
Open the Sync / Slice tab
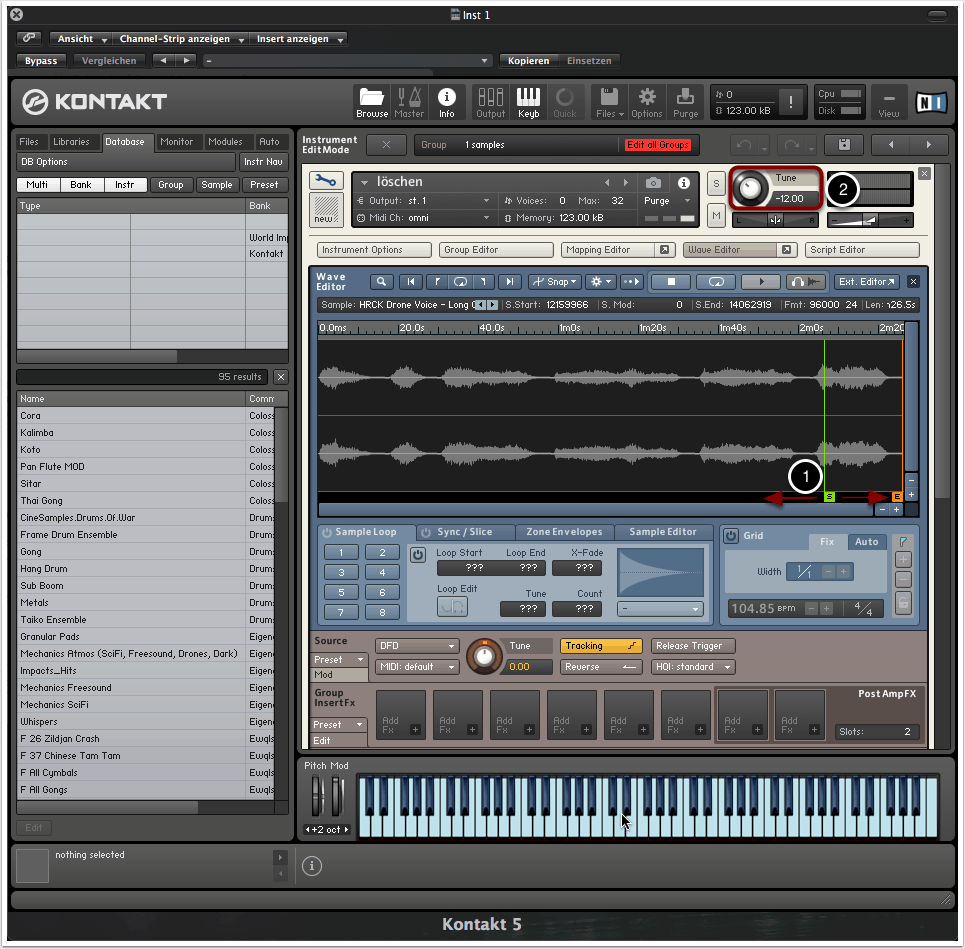[x=464, y=532]
